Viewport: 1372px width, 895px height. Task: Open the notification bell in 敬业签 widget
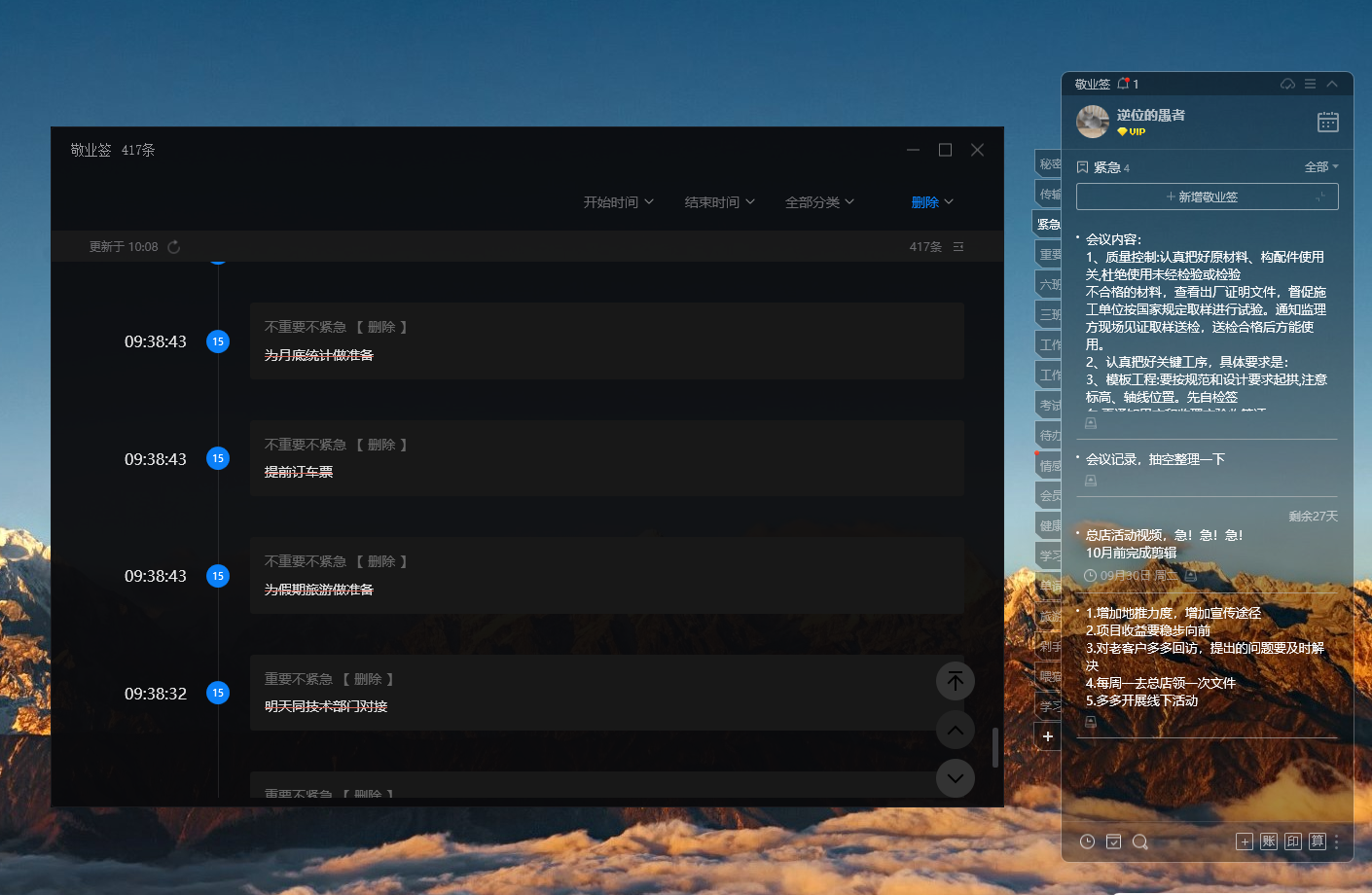tap(1123, 84)
